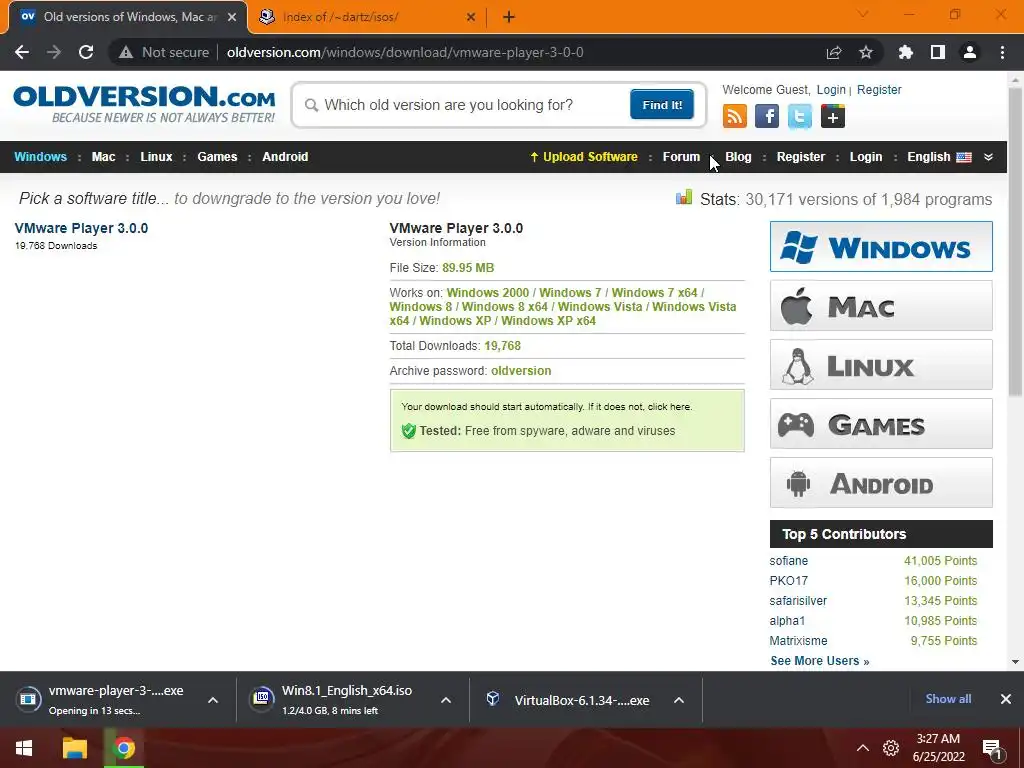1024x768 pixels.
Task: Show hidden system tray icons
Action: click(x=863, y=748)
